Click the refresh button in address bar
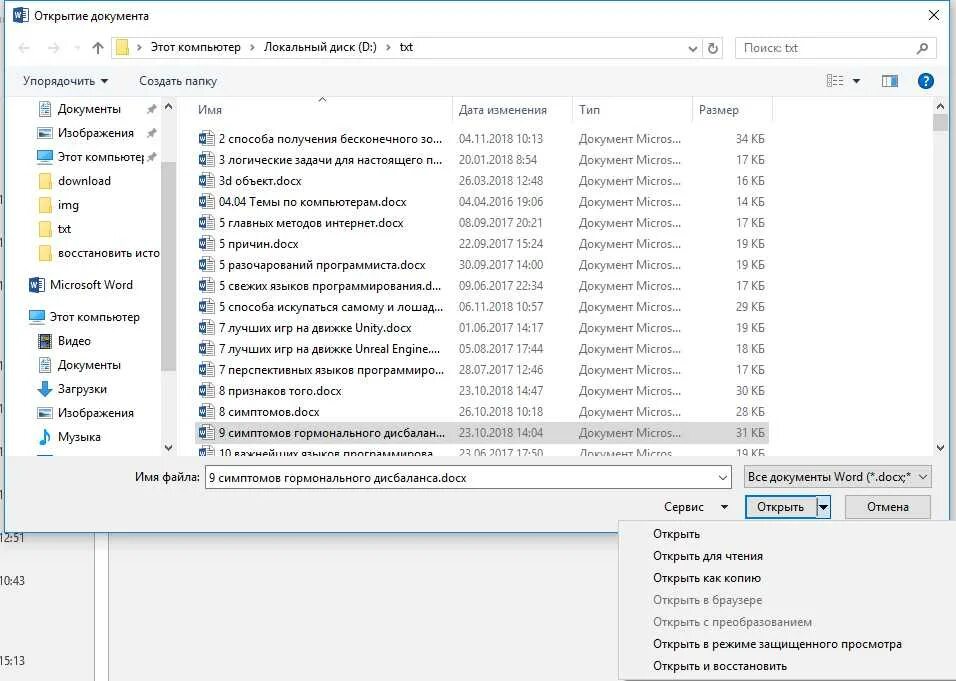 click(x=713, y=48)
